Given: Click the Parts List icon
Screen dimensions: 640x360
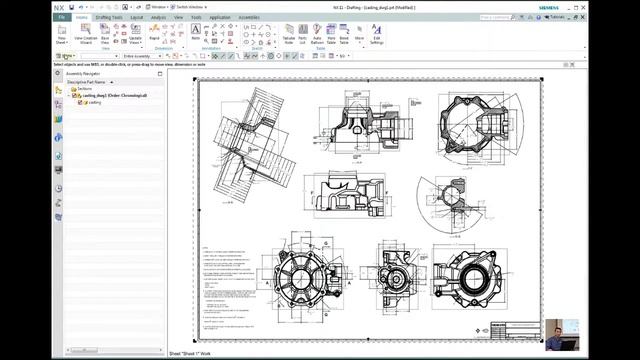Looking at the screenshot, I should [x=302, y=33].
